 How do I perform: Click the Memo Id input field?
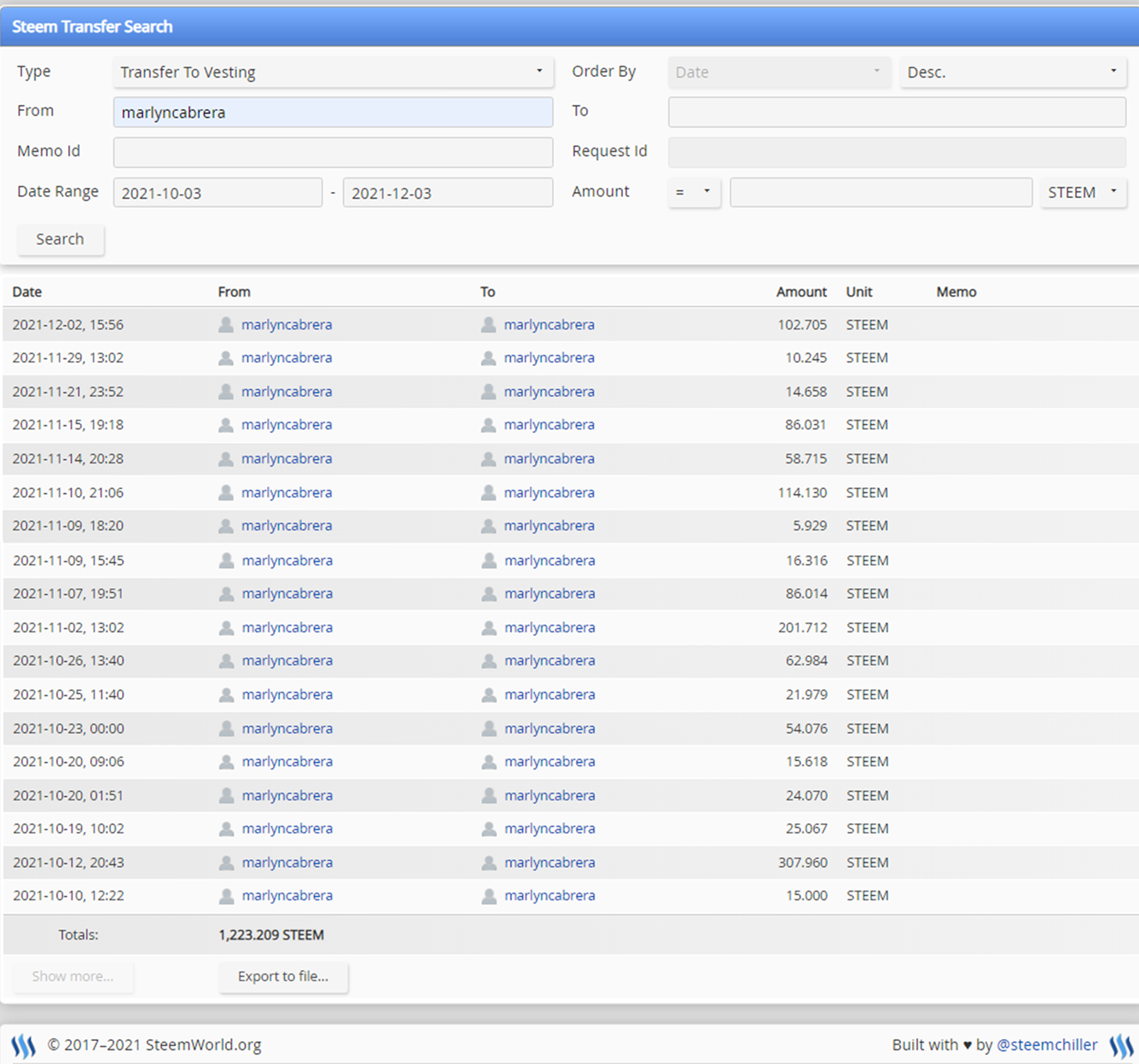pyautogui.click(x=333, y=153)
